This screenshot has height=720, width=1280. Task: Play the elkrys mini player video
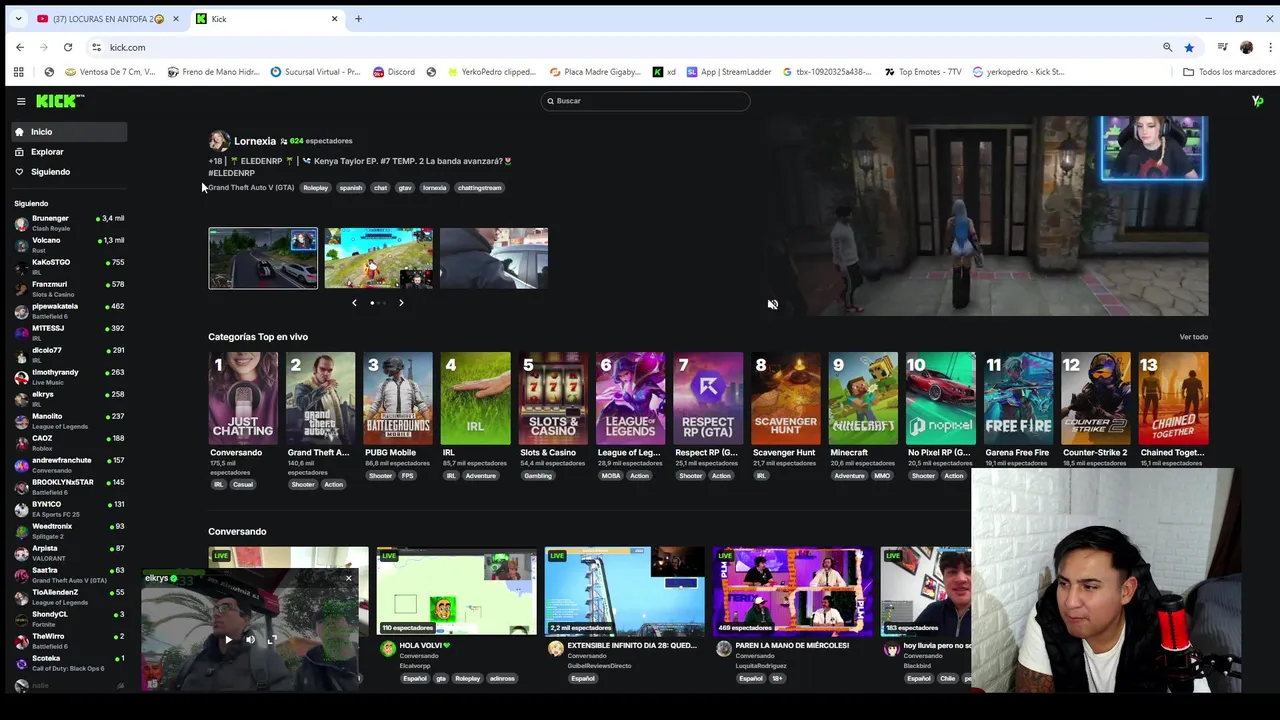228,640
